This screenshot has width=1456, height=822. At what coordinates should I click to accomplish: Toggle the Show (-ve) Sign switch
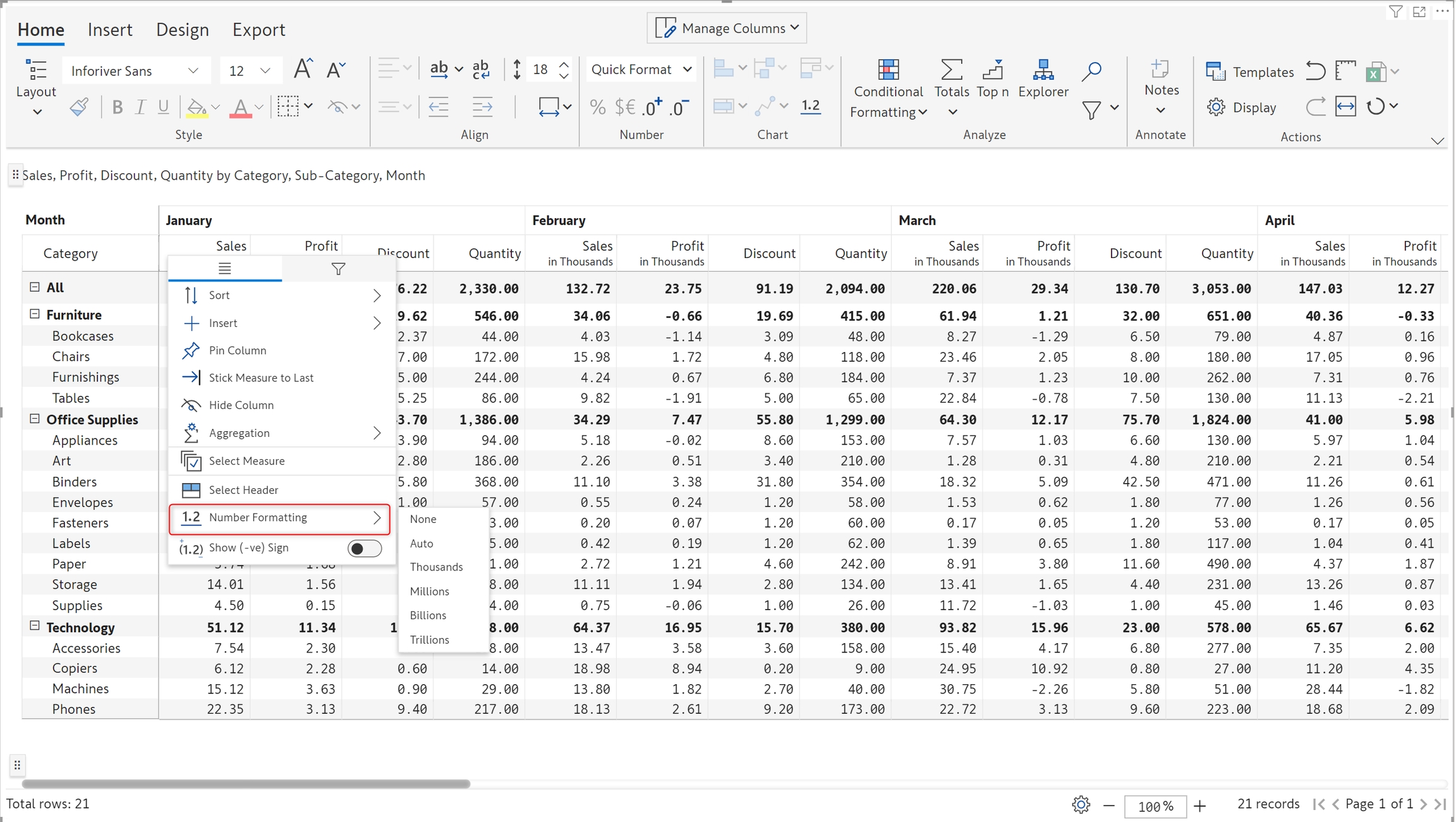pyautogui.click(x=365, y=548)
